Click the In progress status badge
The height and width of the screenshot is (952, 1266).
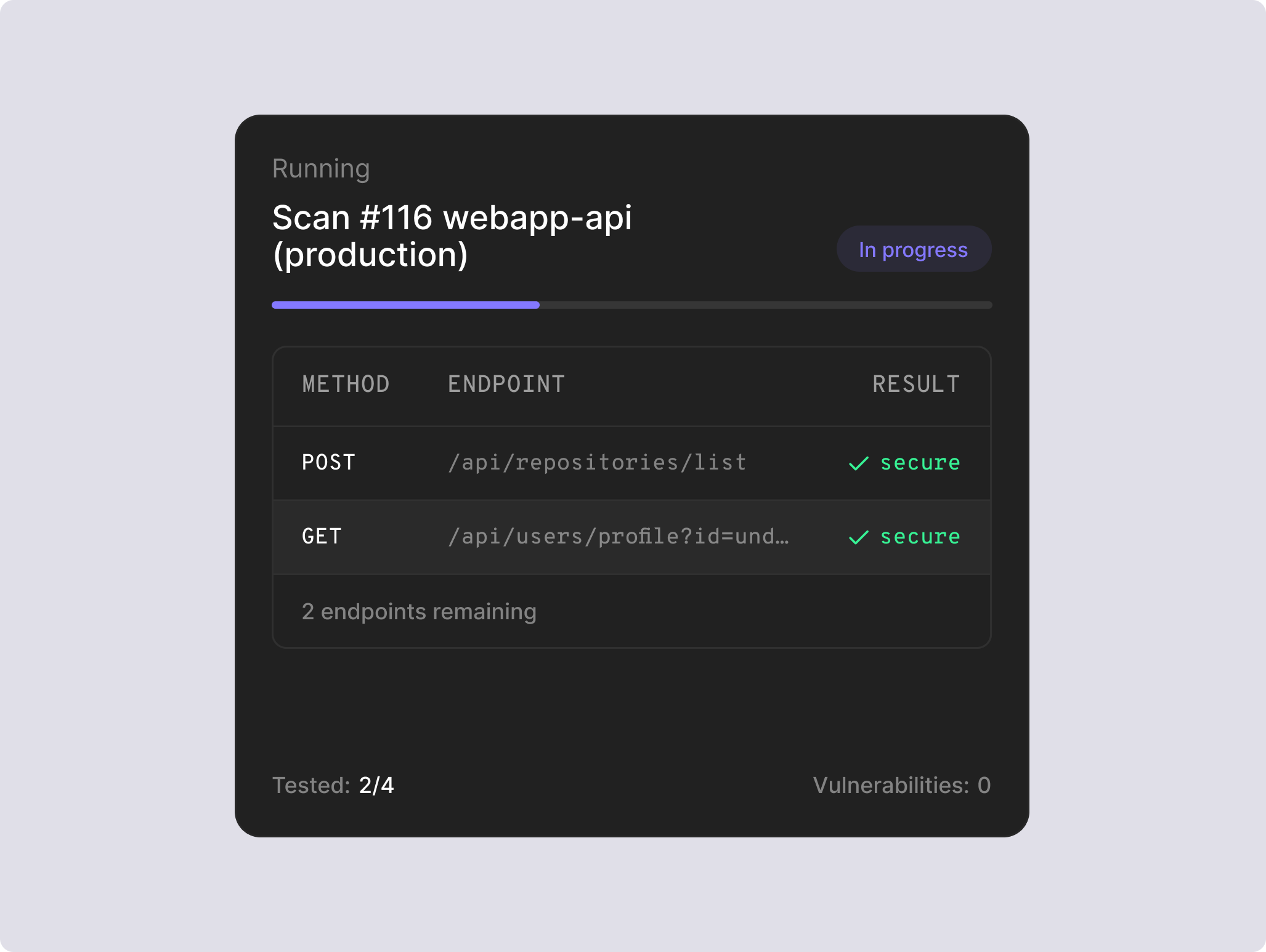pos(913,249)
